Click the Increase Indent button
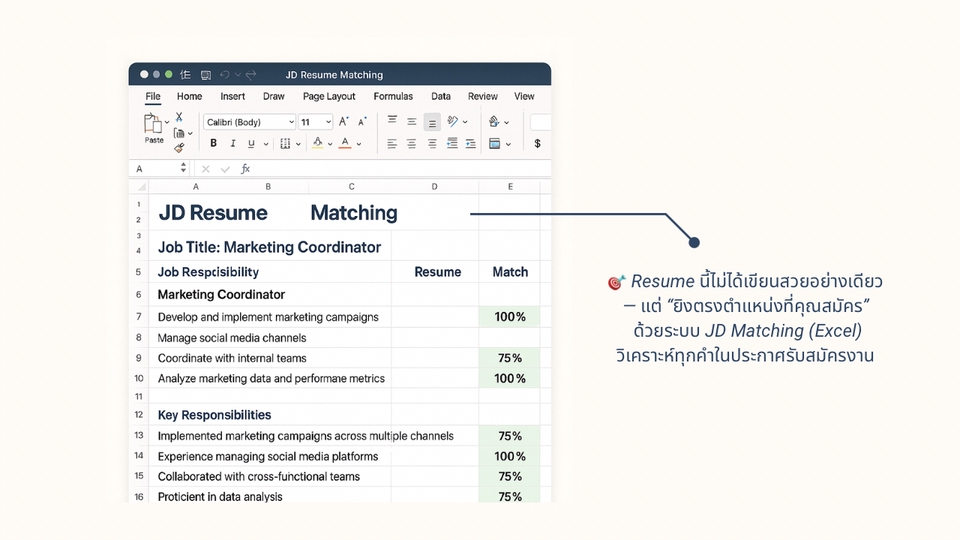This screenshot has height=540, width=960. coord(472,144)
